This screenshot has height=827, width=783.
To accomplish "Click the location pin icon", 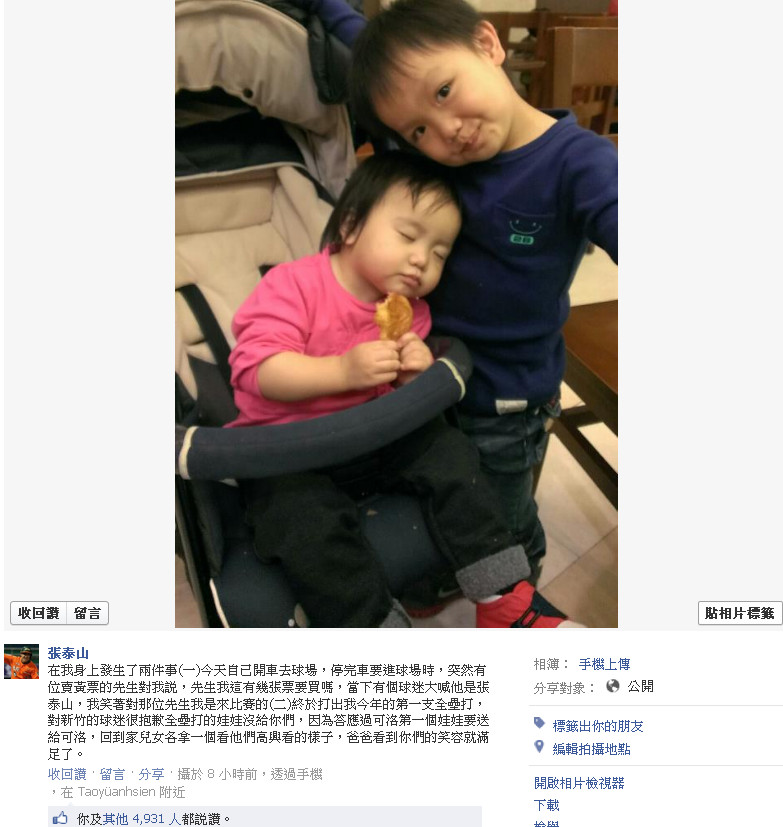I will coord(539,746).
